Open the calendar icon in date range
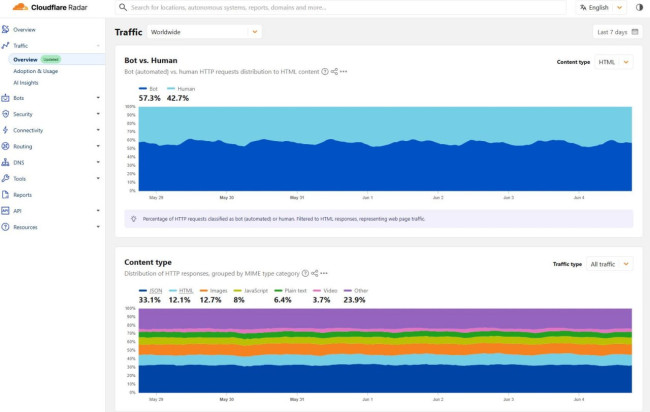650x412 pixels. (x=635, y=32)
